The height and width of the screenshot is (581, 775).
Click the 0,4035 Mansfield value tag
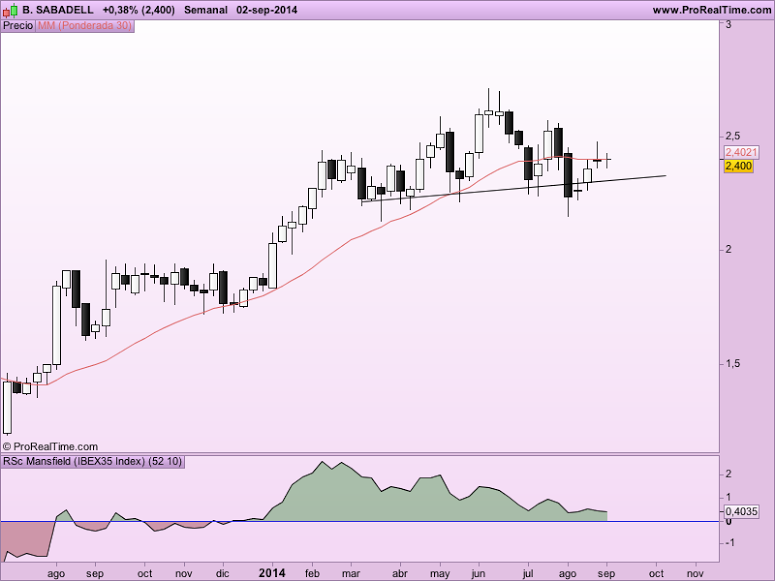[x=741, y=511]
